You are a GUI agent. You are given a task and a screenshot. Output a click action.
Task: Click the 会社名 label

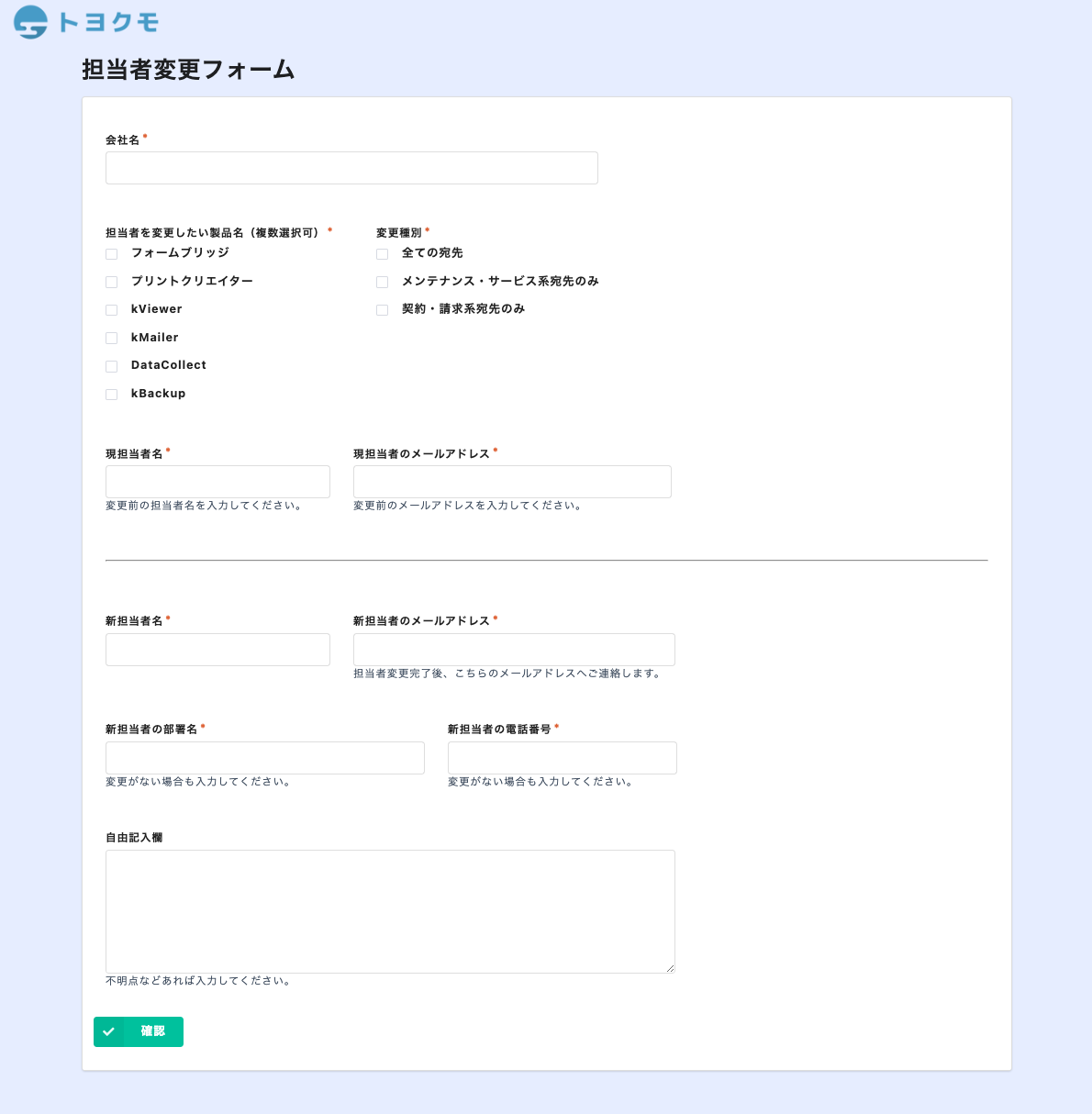tap(123, 140)
